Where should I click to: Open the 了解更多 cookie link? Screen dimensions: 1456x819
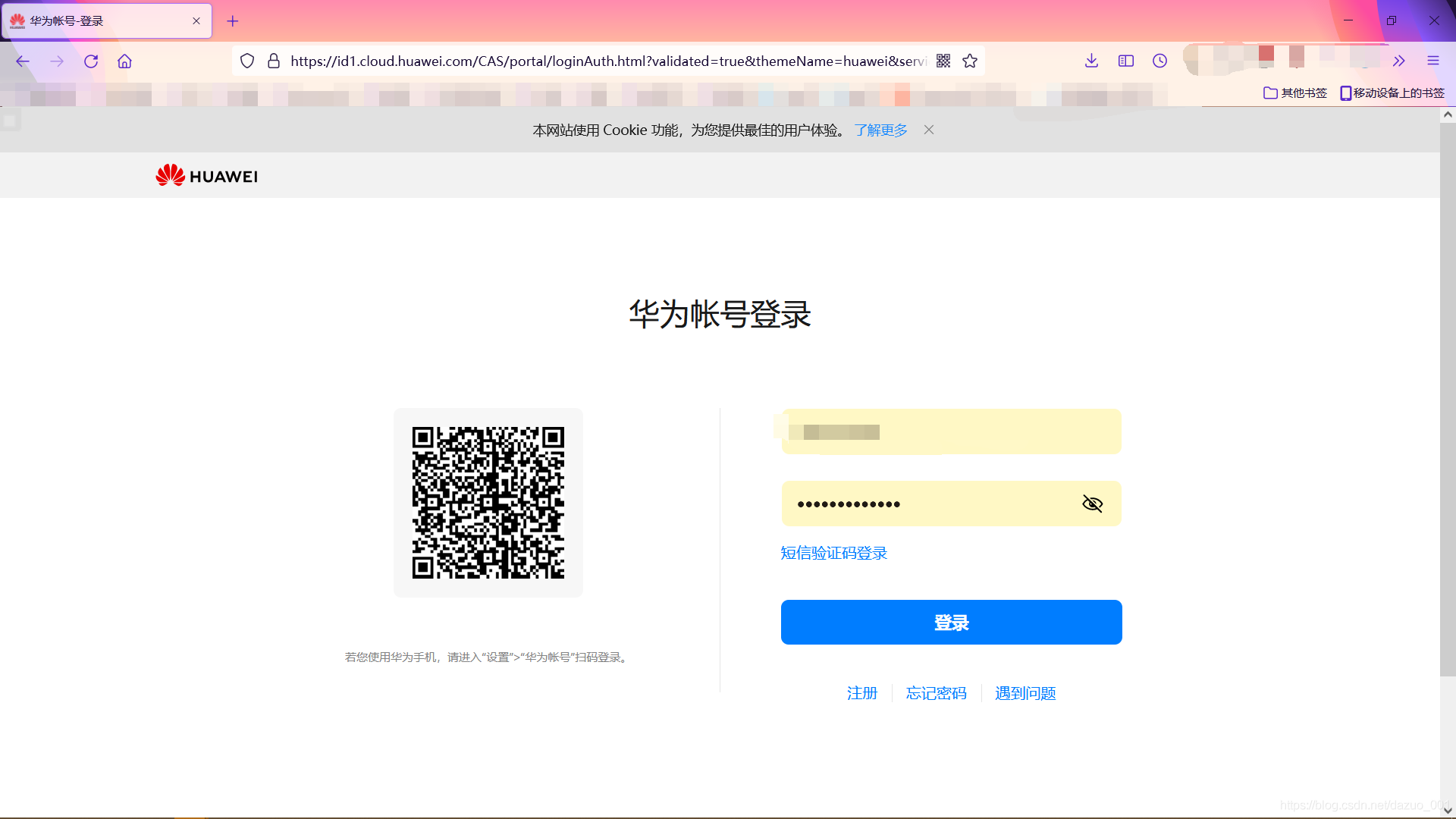(880, 130)
